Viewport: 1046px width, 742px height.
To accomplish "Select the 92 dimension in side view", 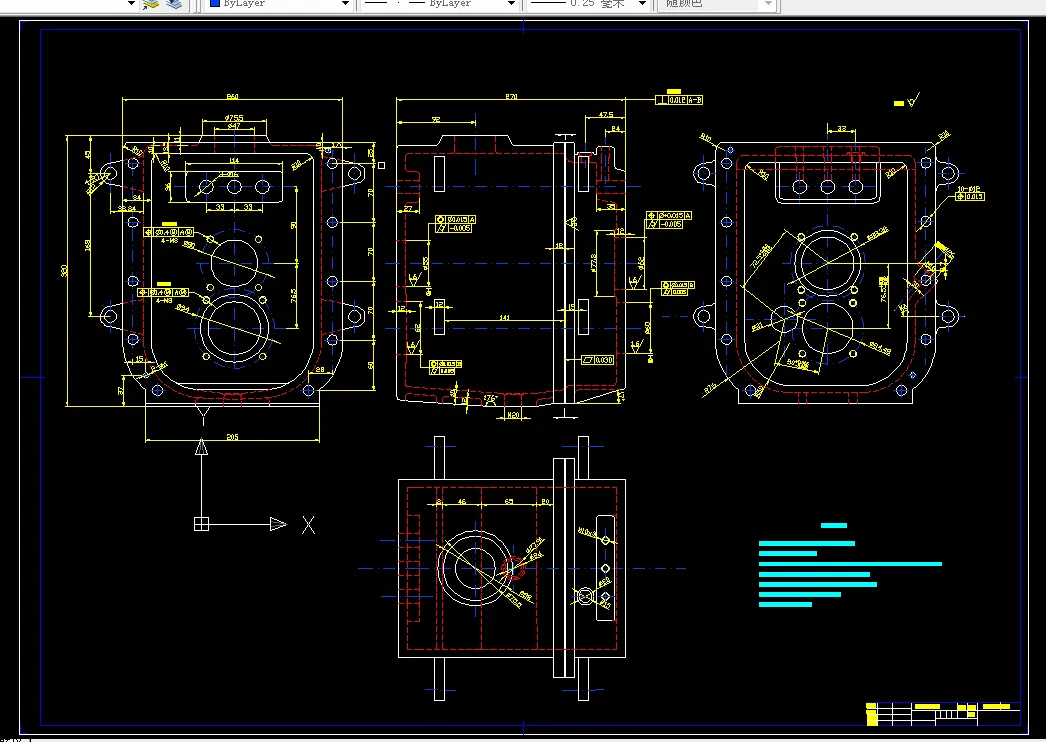I will coord(436,119).
